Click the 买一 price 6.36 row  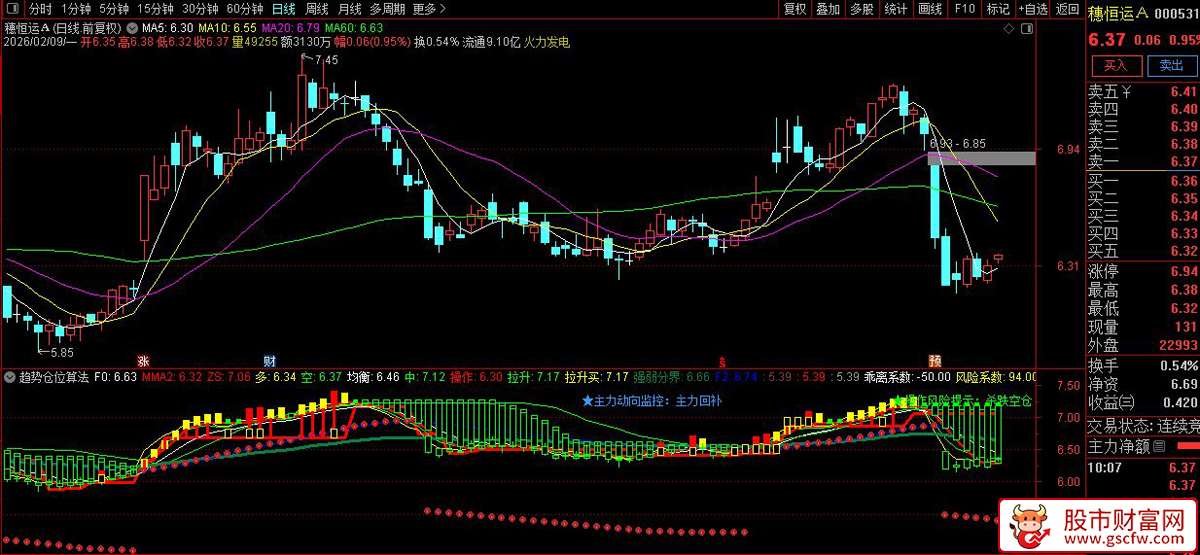click(1142, 181)
